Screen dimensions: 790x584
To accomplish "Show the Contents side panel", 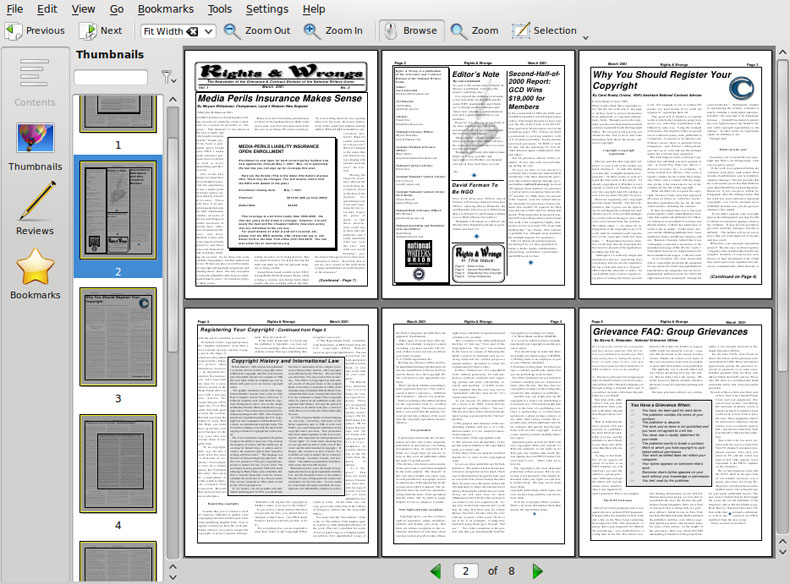I will click(x=35, y=82).
